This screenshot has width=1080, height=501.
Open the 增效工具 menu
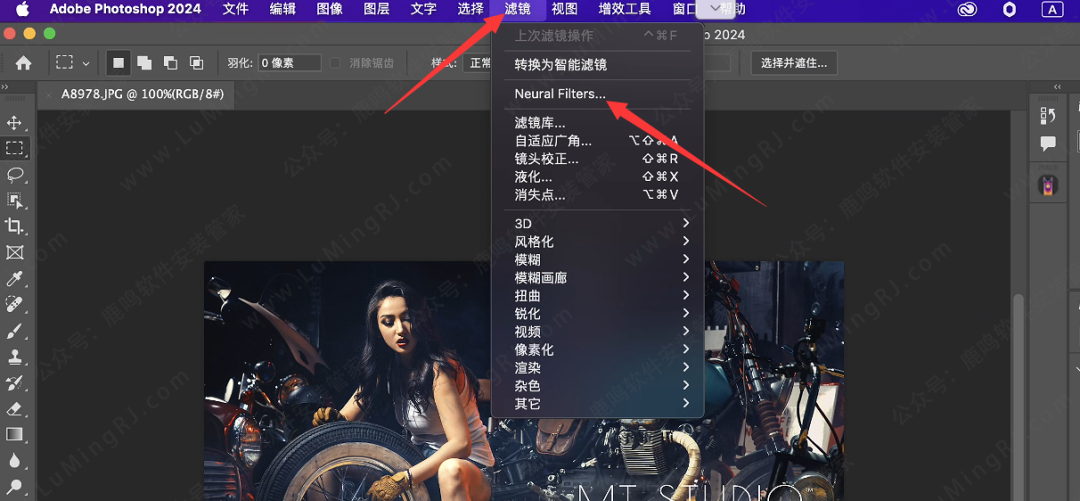coord(625,10)
